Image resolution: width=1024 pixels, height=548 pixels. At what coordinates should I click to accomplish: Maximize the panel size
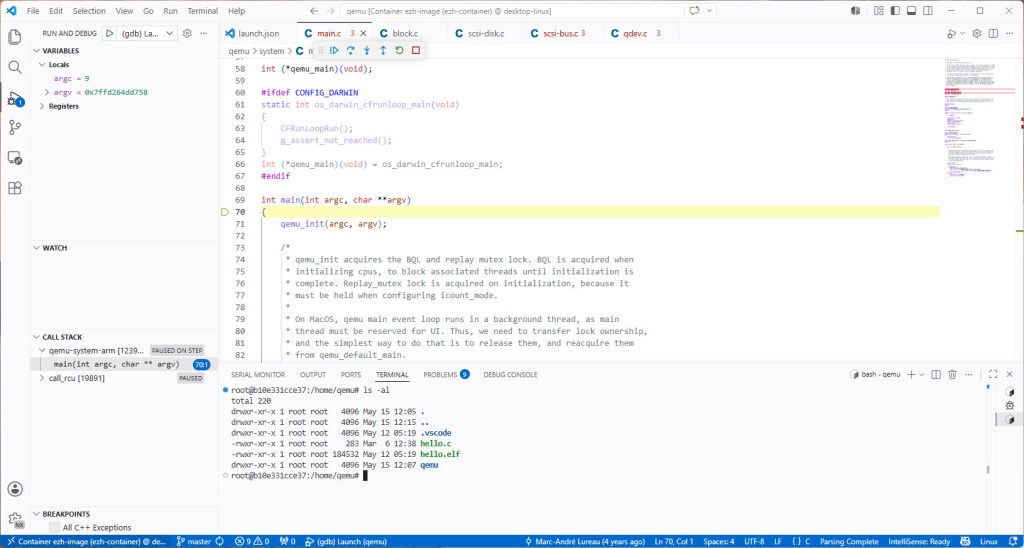[x=993, y=374]
